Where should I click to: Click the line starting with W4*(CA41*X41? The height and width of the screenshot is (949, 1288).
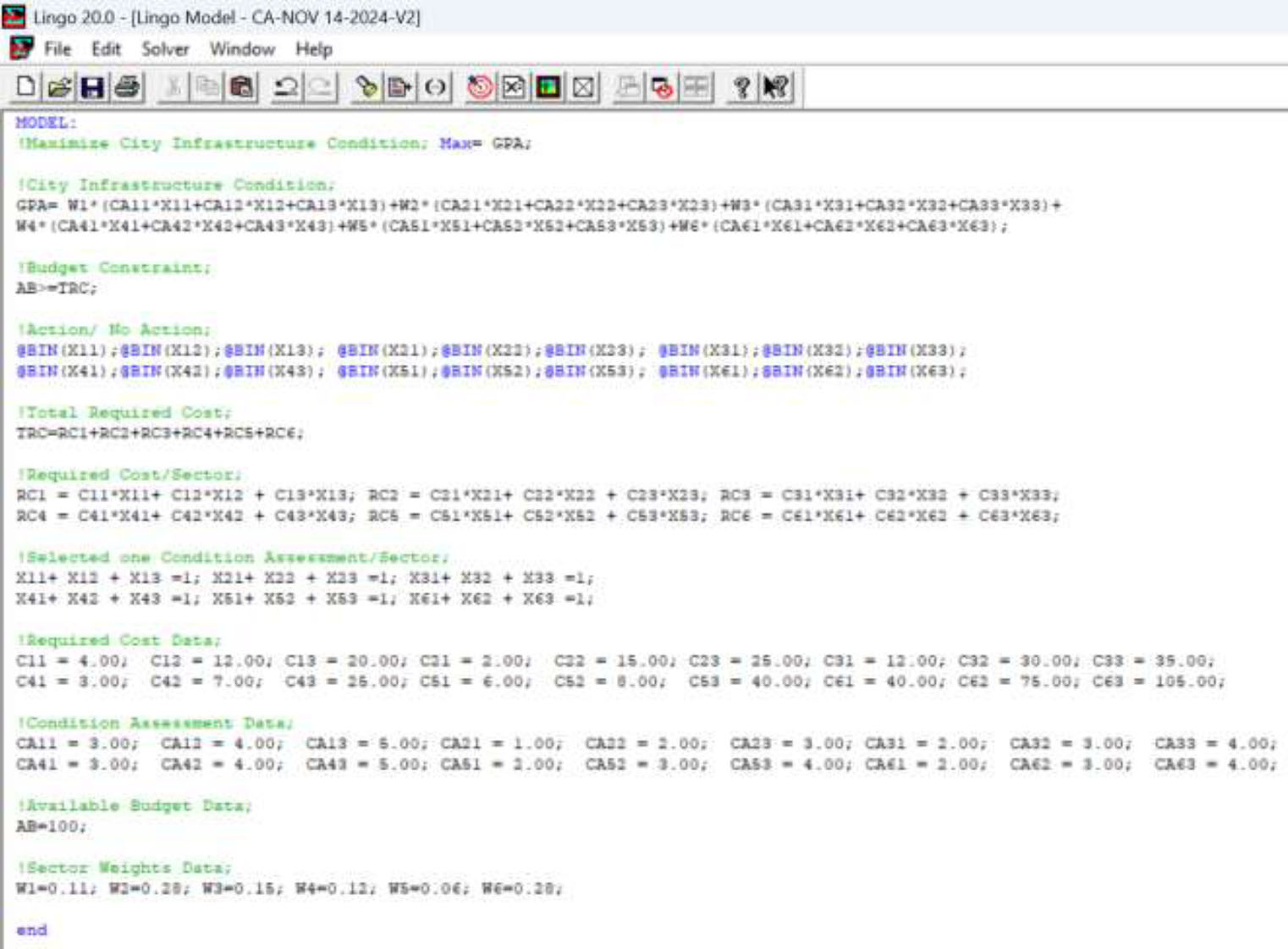click(x=512, y=226)
